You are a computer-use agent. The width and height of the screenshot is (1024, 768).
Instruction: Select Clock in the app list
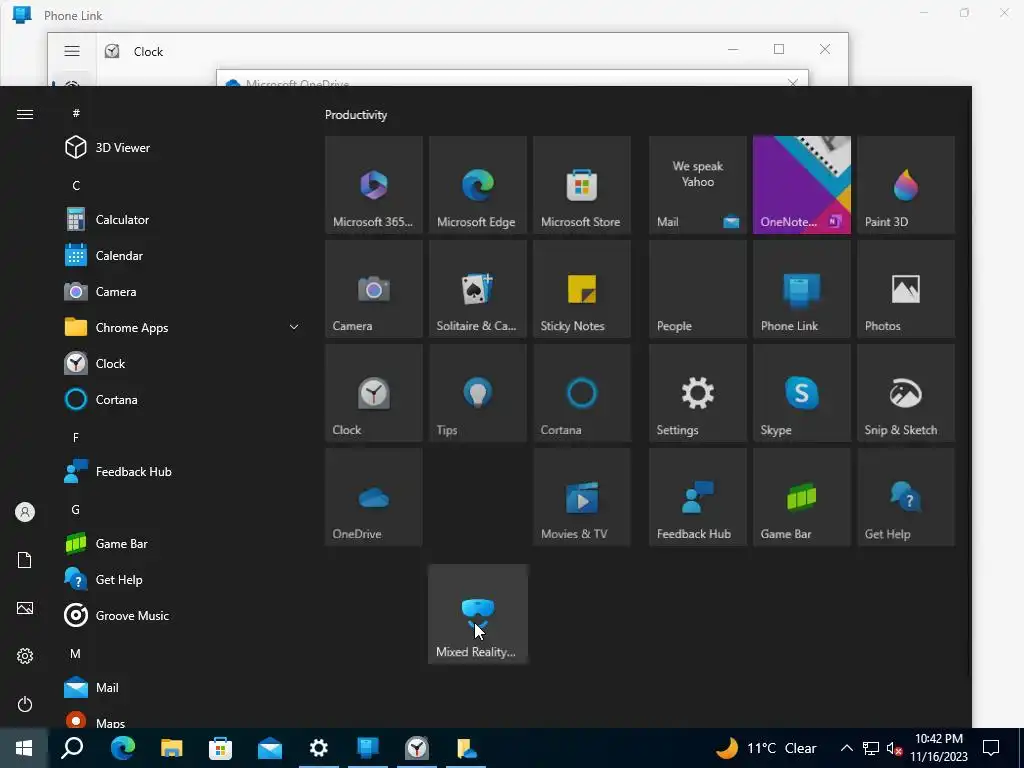(x=182, y=363)
